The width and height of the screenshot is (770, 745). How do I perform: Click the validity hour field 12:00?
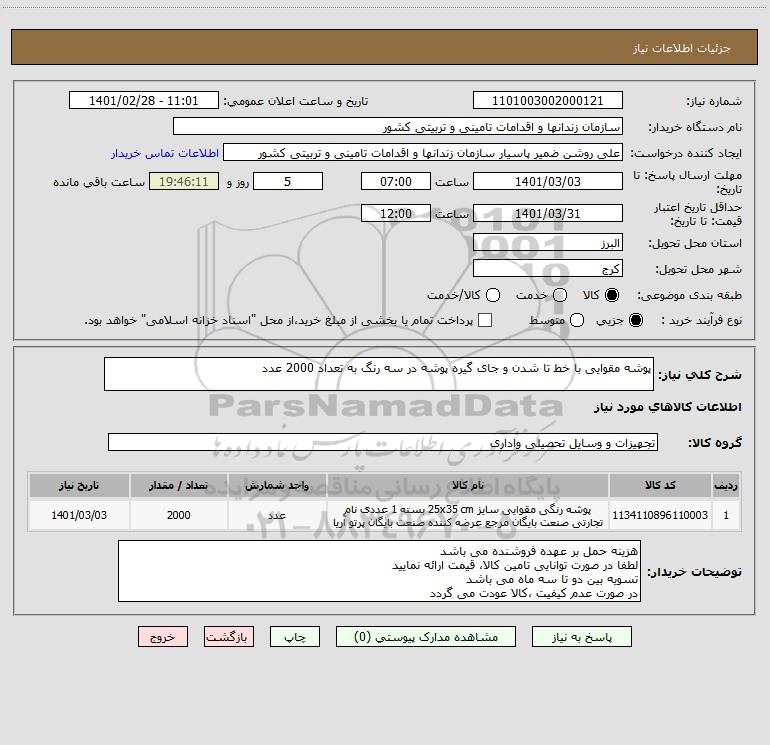[396, 213]
